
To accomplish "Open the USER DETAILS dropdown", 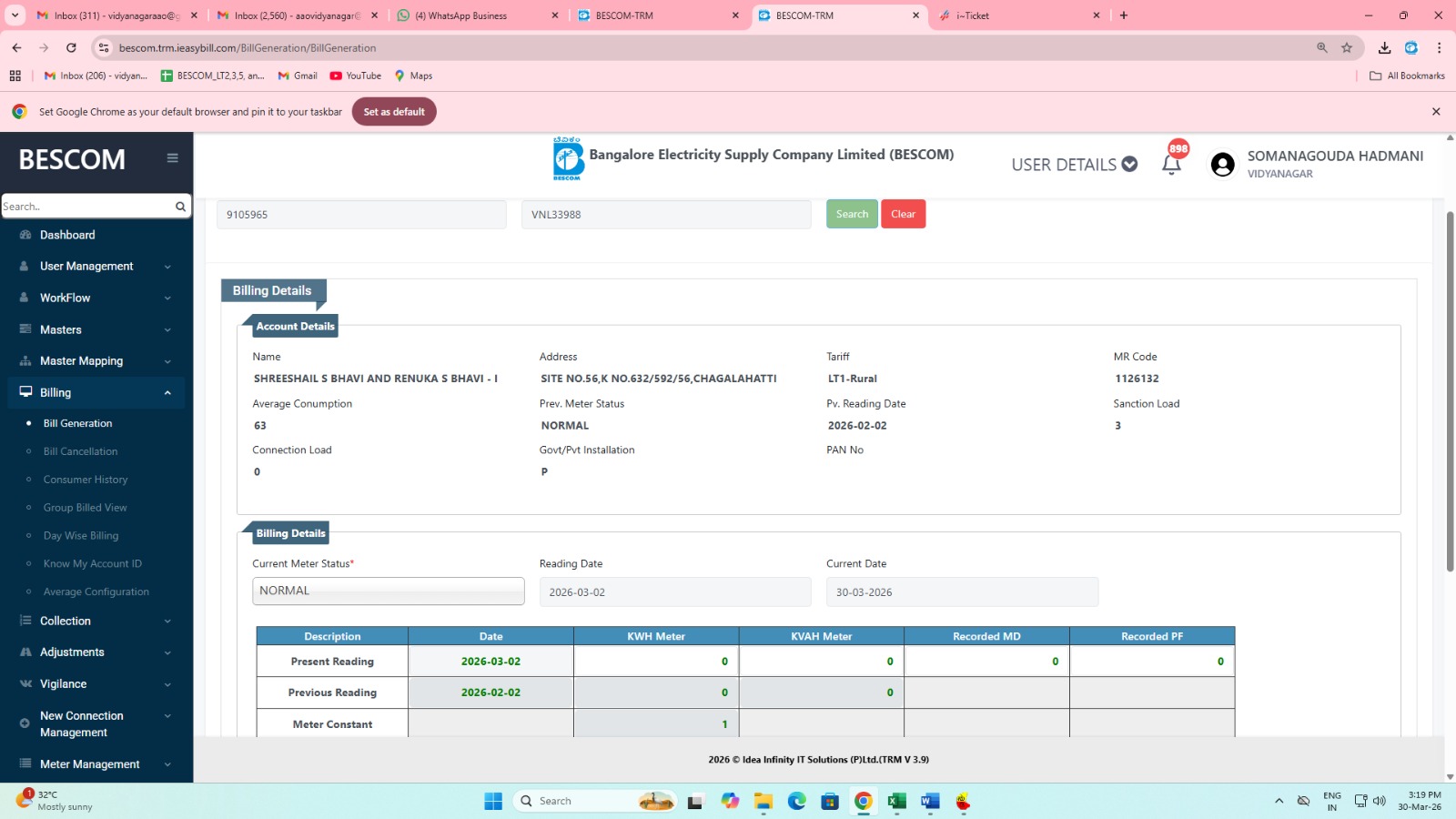I will [x=1074, y=165].
